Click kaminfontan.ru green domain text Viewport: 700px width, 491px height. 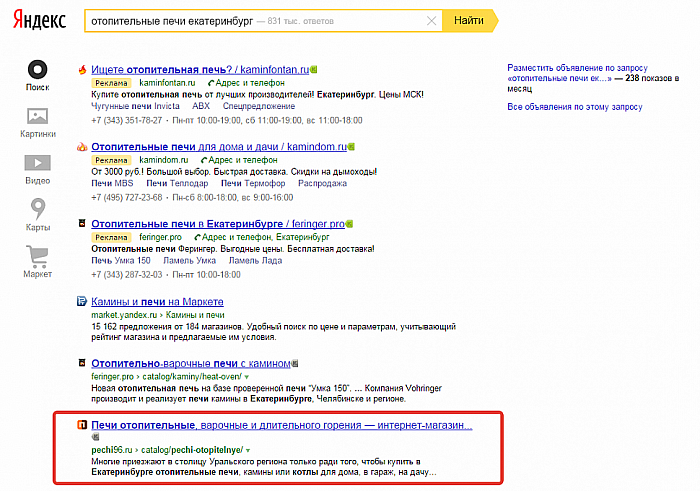click(167, 83)
